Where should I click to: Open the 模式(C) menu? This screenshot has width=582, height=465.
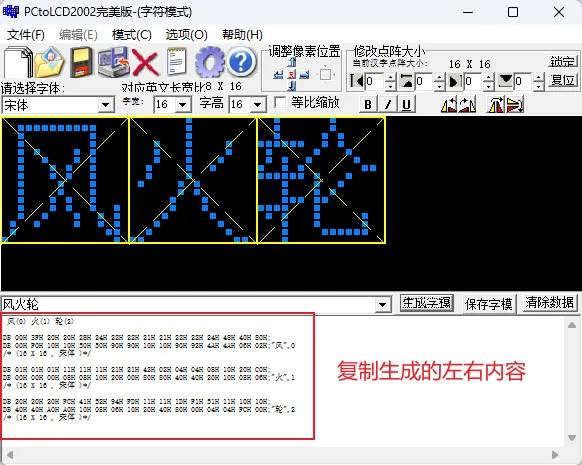click(132, 35)
